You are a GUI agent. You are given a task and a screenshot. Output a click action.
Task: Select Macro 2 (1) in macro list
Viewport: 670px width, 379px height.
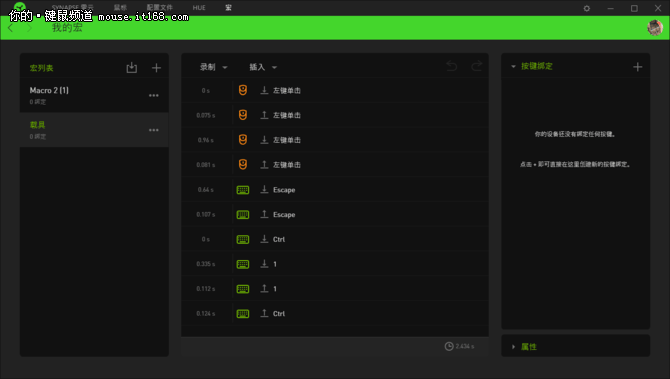click(x=94, y=95)
